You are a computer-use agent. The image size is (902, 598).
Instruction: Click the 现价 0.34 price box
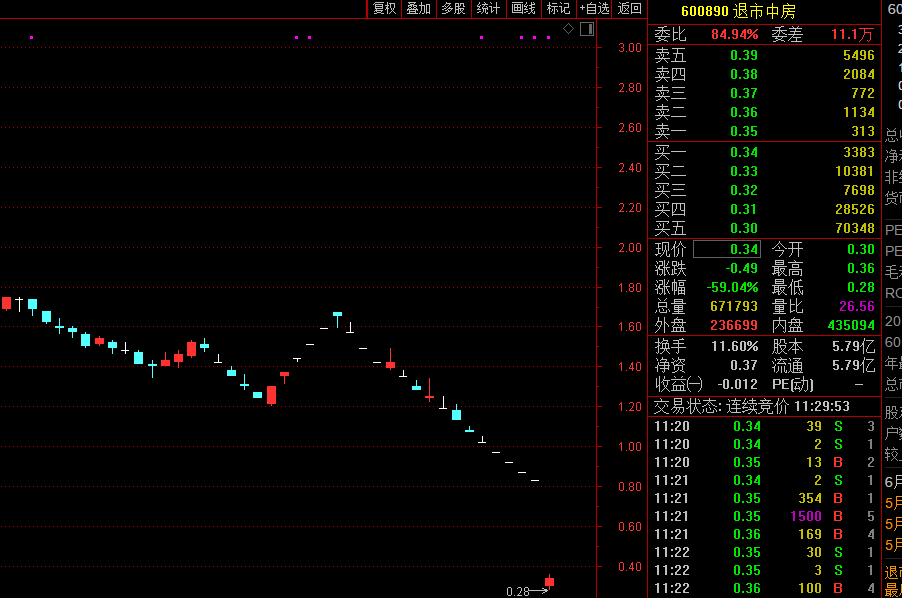click(726, 249)
